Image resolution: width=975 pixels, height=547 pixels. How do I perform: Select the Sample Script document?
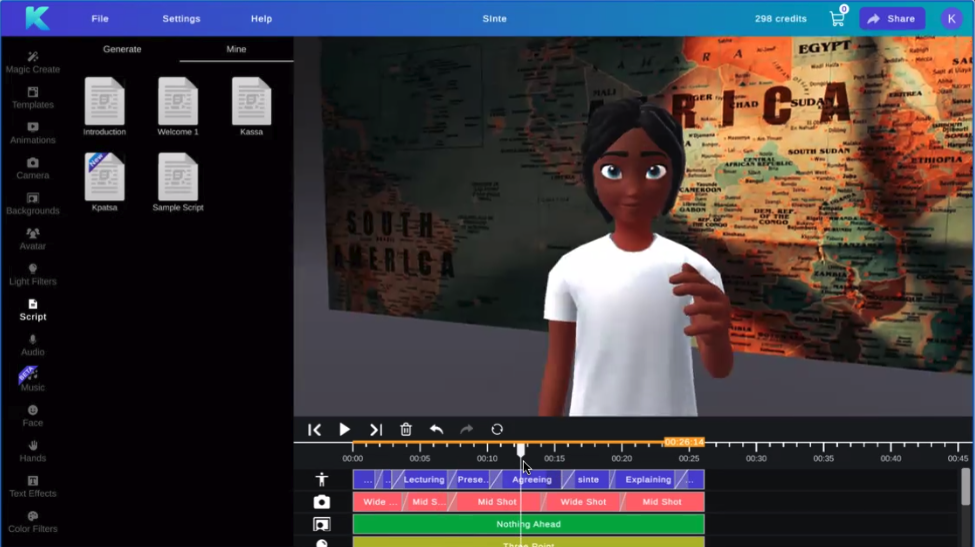(x=178, y=182)
